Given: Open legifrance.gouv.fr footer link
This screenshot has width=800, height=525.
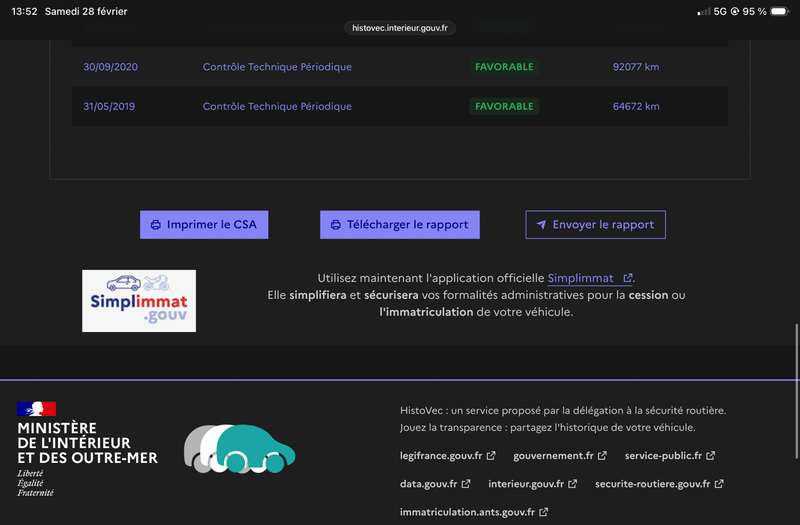Looking at the screenshot, I should click(447, 456).
